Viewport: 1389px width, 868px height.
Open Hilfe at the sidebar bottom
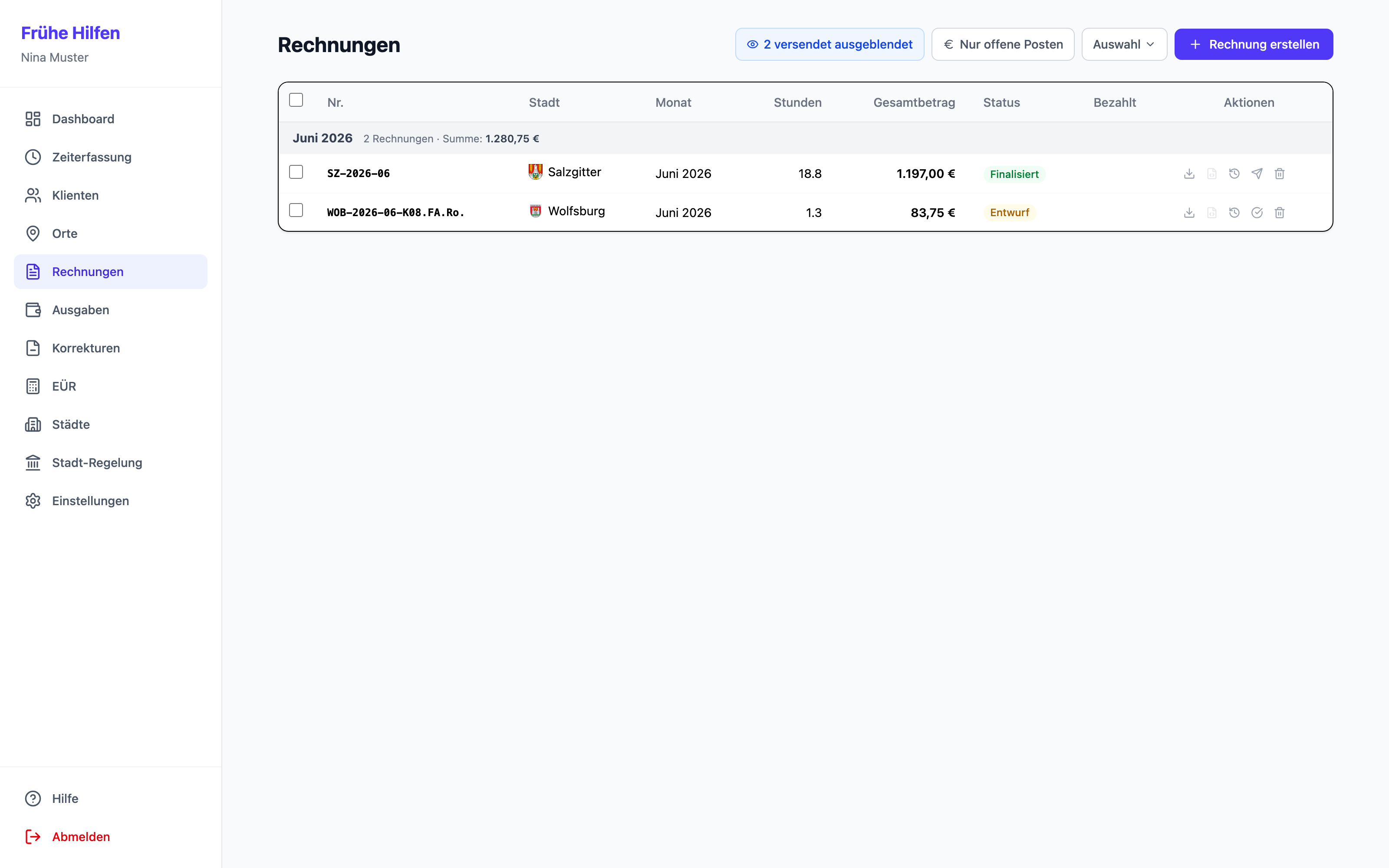click(111, 799)
